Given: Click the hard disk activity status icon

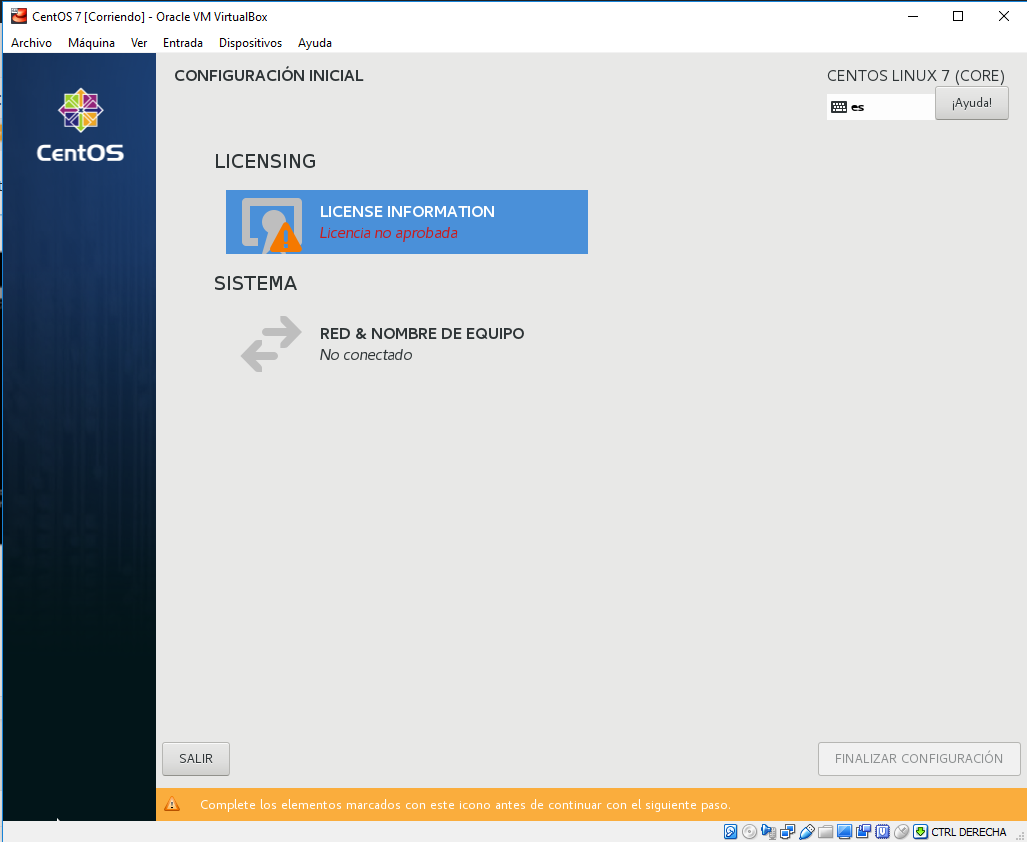Looking at the screenshot, I should point(731,832).
